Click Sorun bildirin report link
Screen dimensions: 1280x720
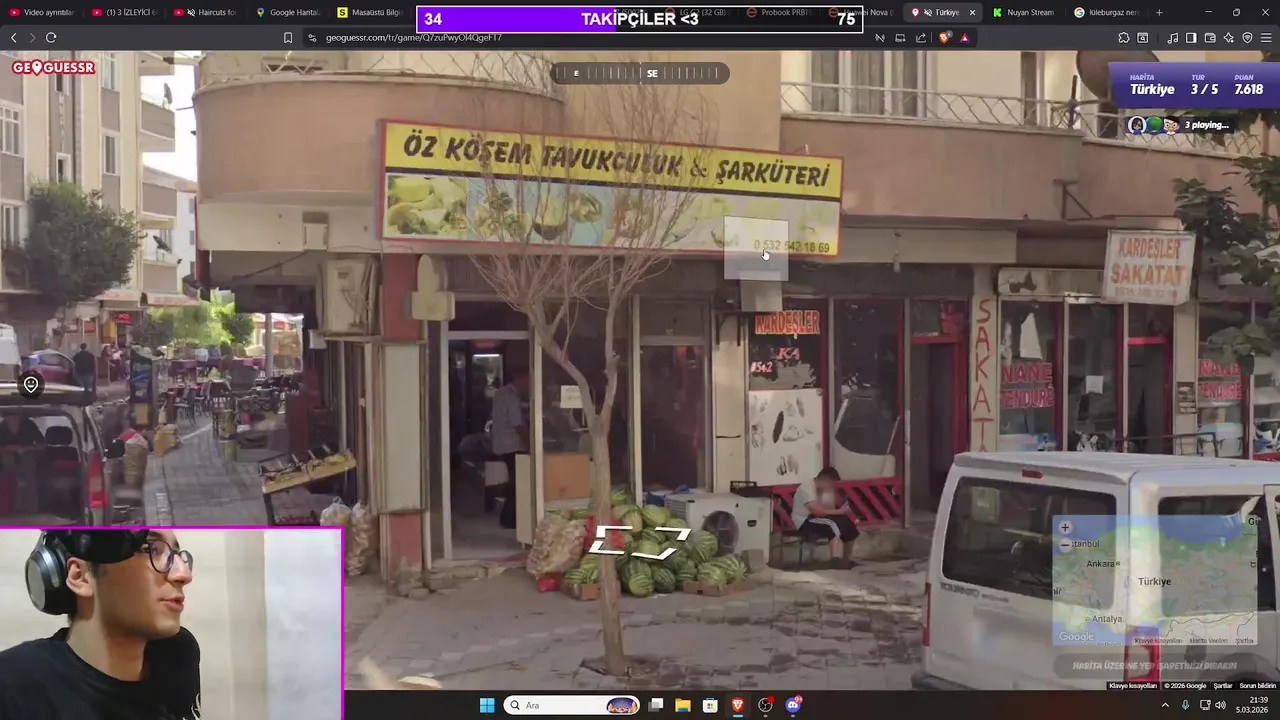[1258, 686]
